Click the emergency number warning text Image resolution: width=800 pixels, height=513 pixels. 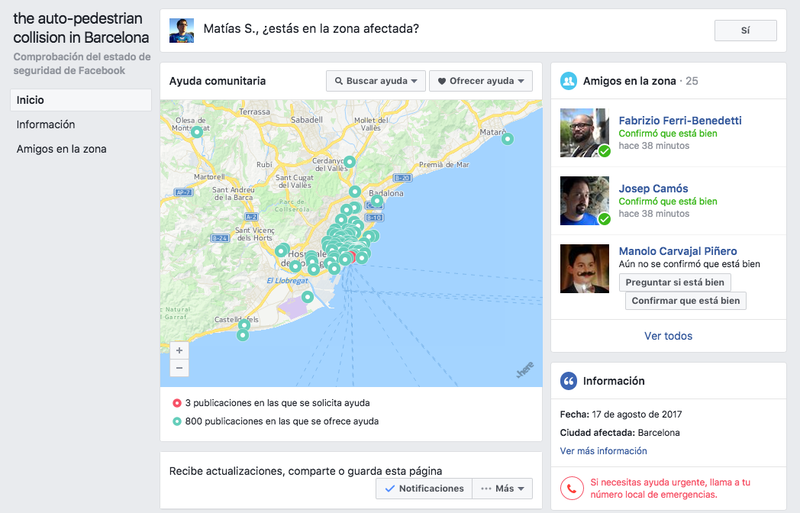670,488
